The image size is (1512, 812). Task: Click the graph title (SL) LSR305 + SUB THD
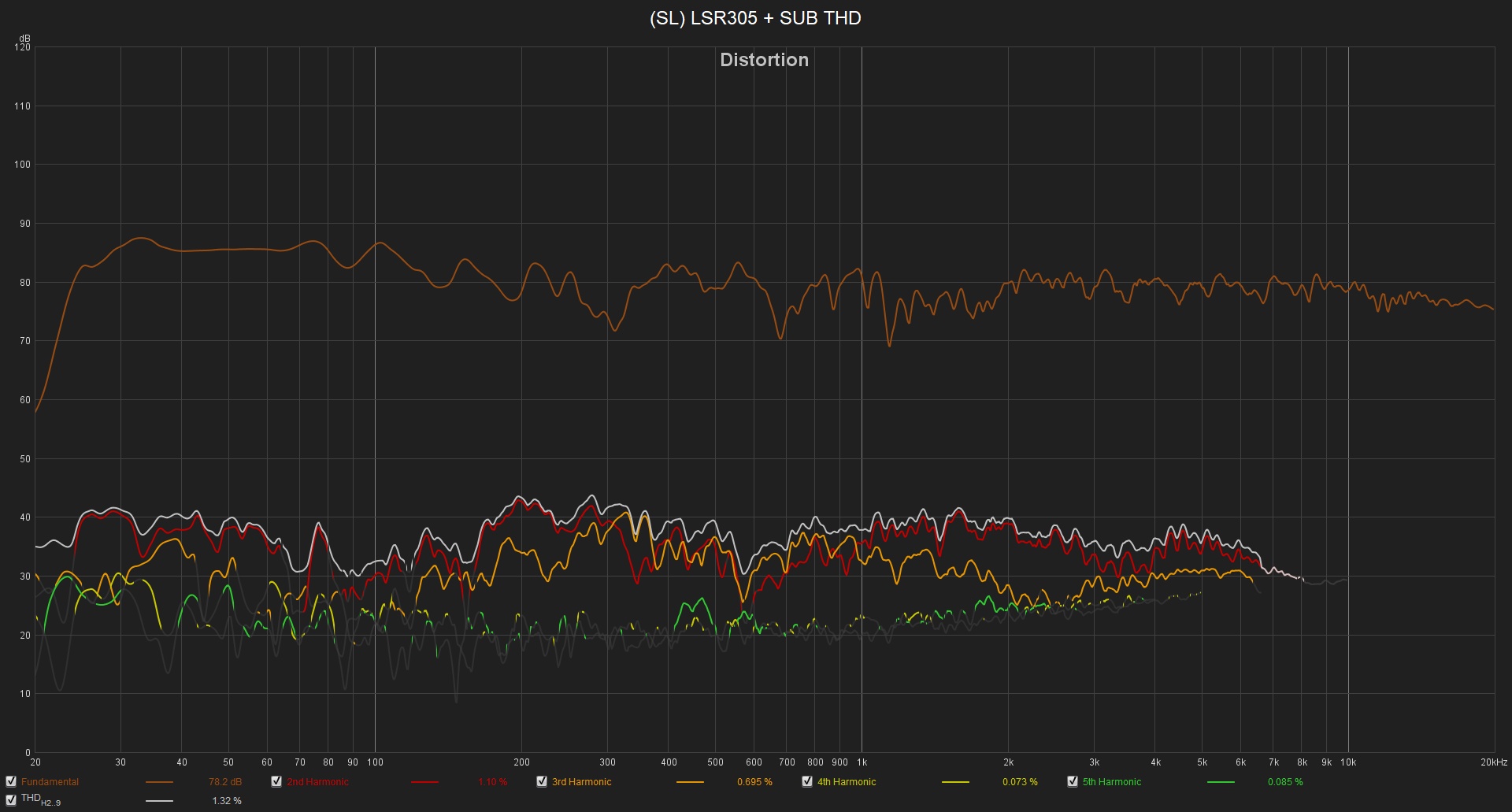pos(755,18)
